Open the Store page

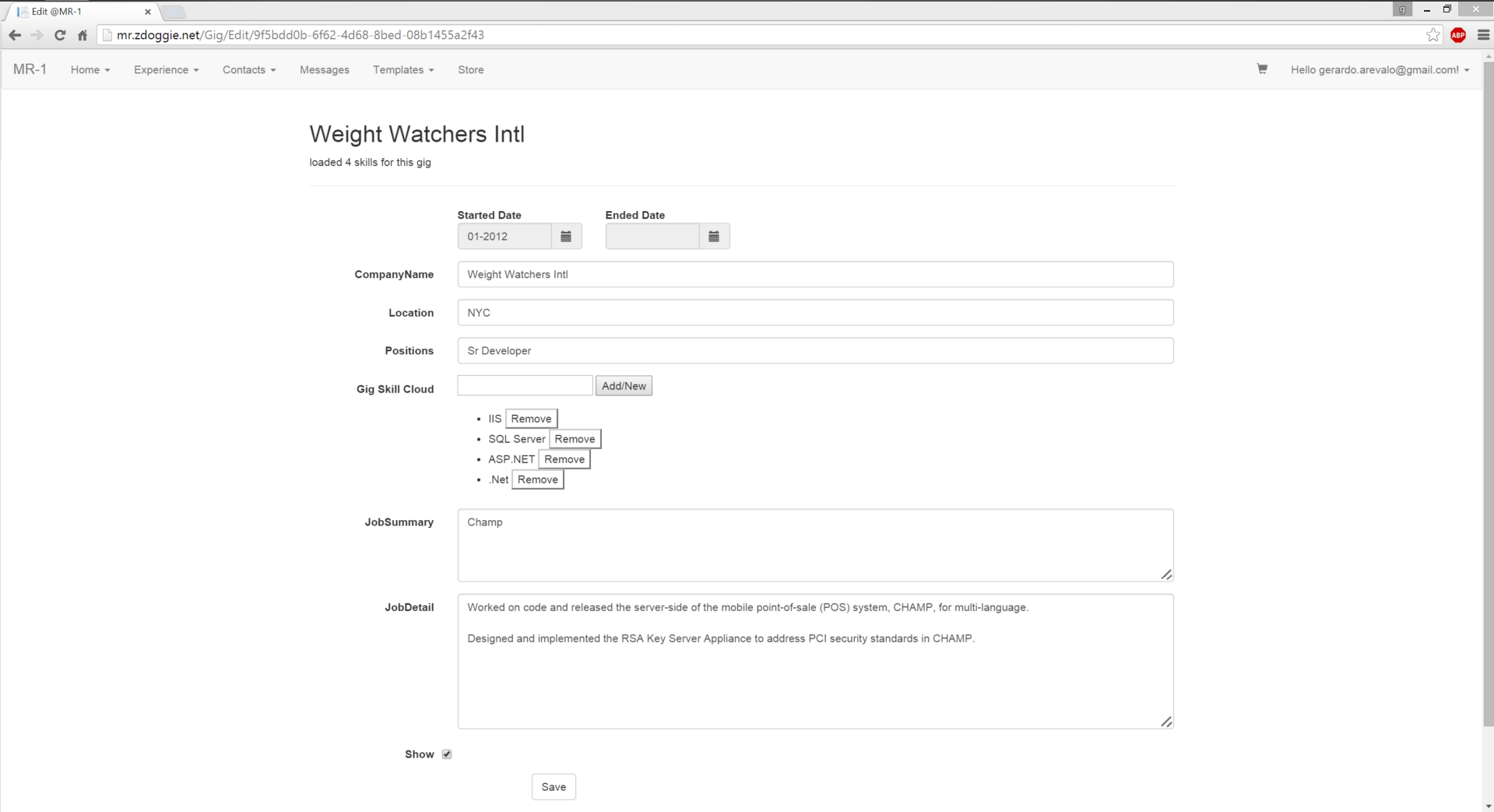(x=471, y=70)
